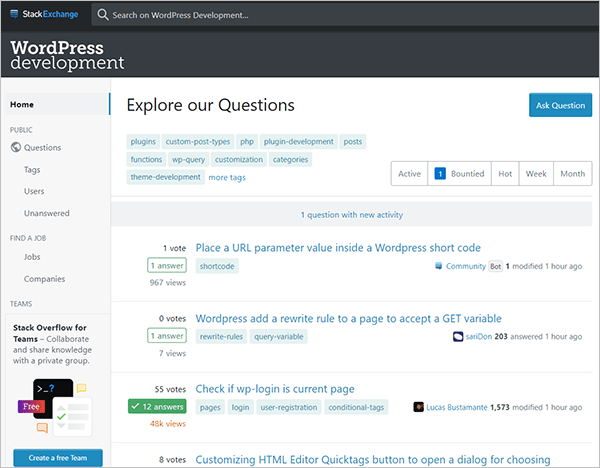Click the customization tag

click(x=239, y=160)
